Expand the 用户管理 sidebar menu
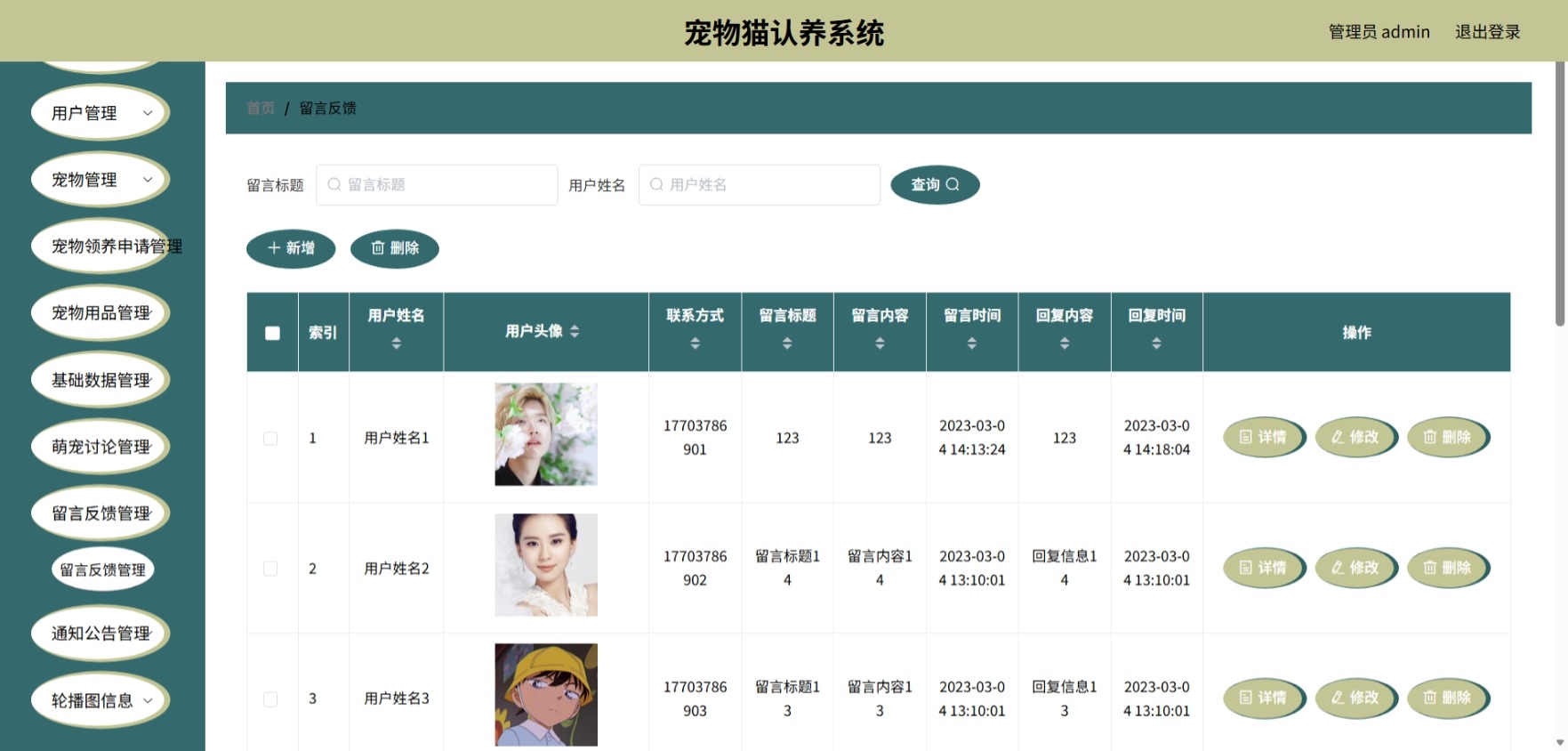The width and height of the screenshot is (1568, 751). 101,113
